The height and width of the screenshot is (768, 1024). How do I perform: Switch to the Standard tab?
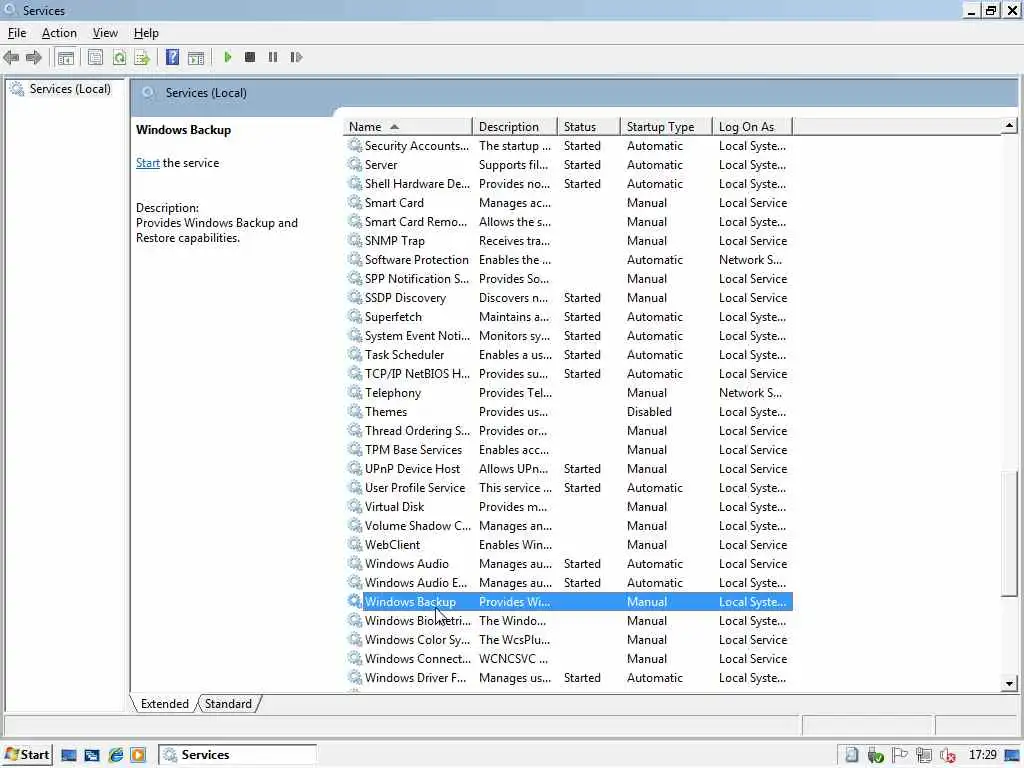[228, 704]
